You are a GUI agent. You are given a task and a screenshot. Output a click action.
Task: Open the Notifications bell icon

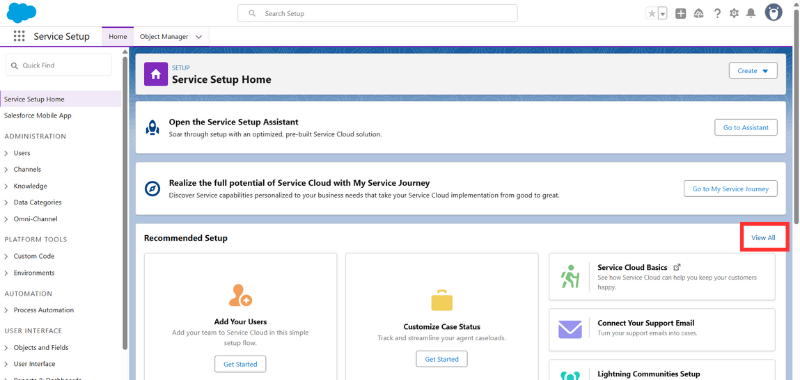(x=751, y=14)
